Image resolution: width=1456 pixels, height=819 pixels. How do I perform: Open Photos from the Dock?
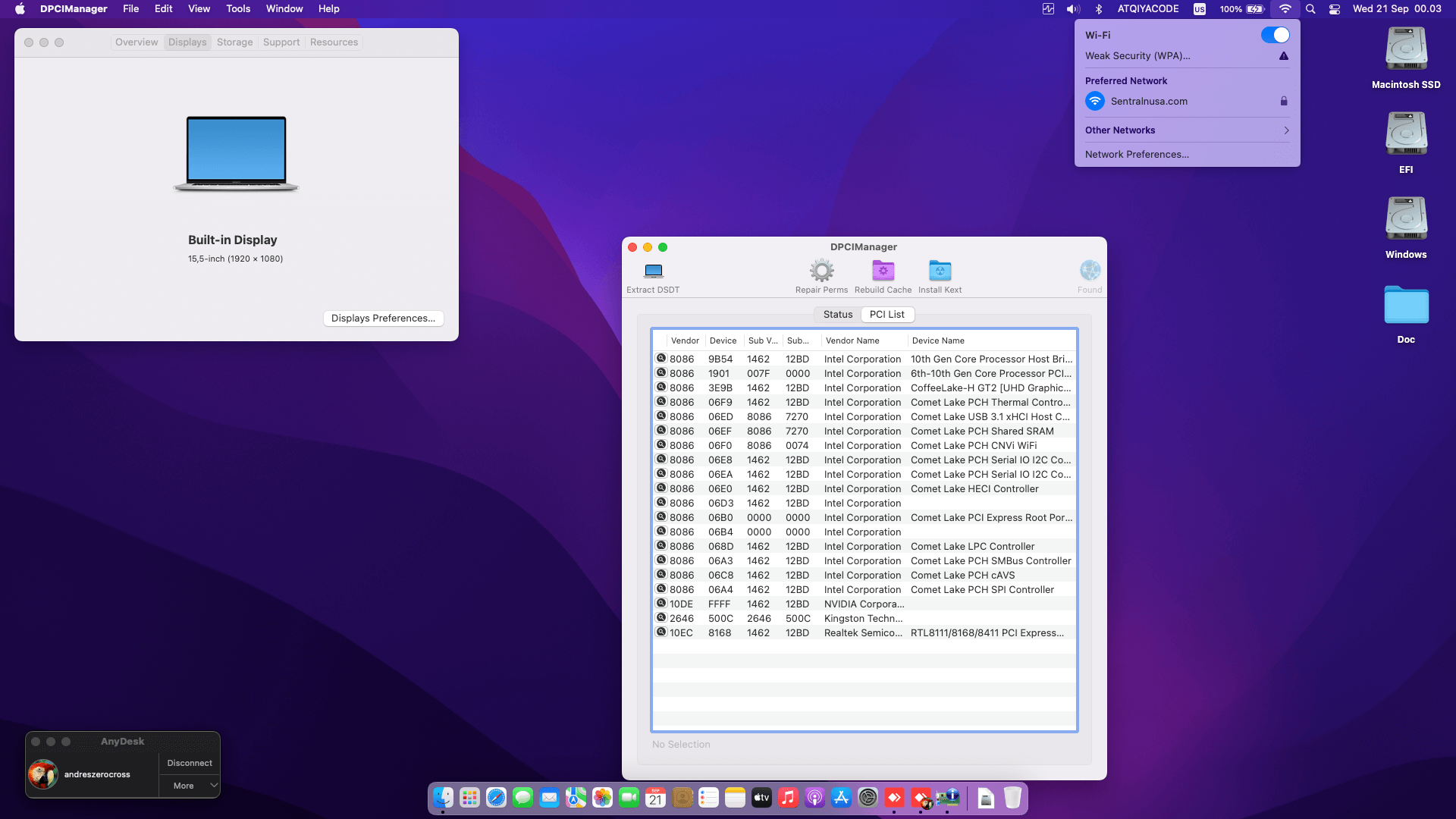(x=602, y=798)
